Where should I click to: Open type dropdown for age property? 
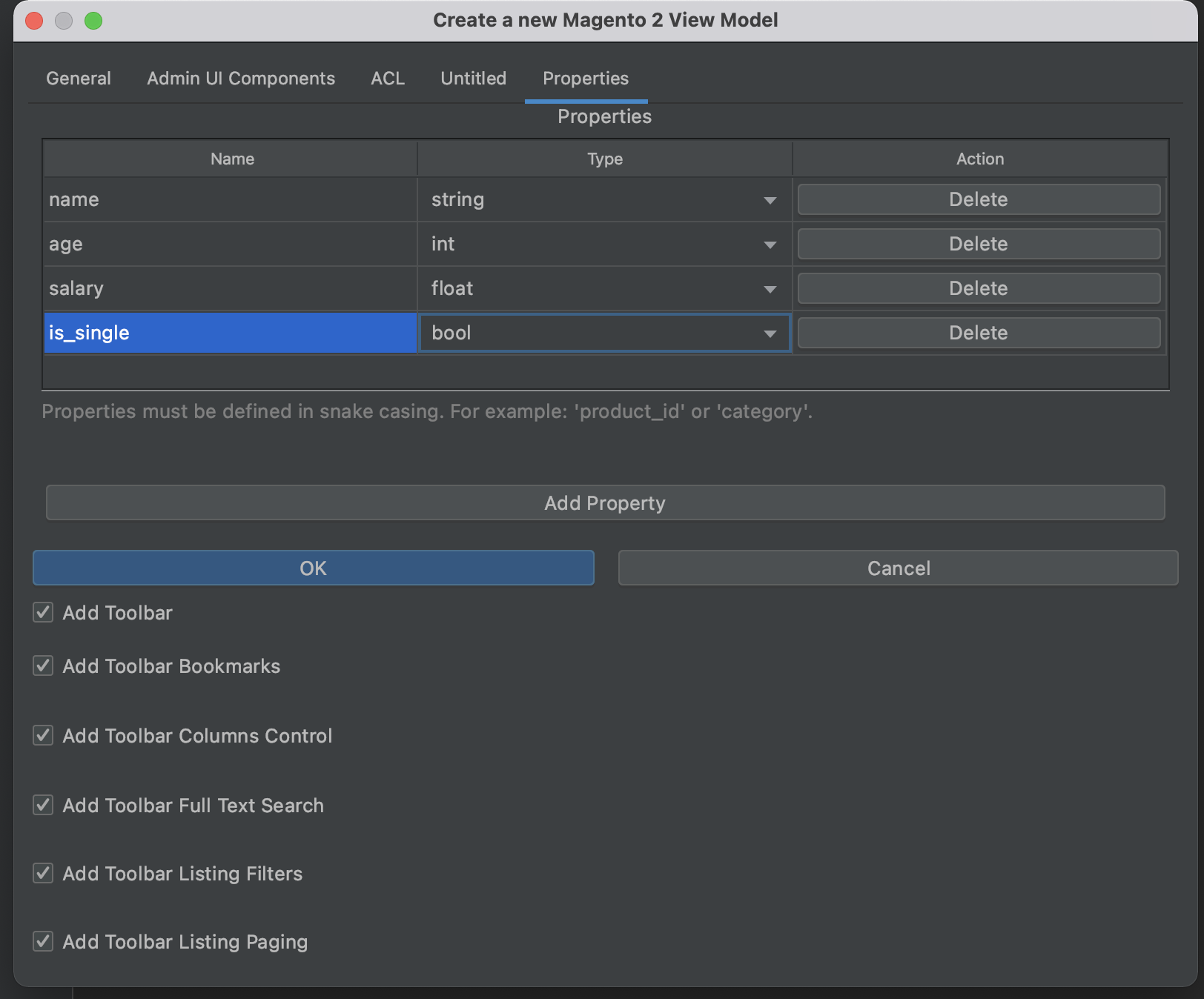coord(604,244)
